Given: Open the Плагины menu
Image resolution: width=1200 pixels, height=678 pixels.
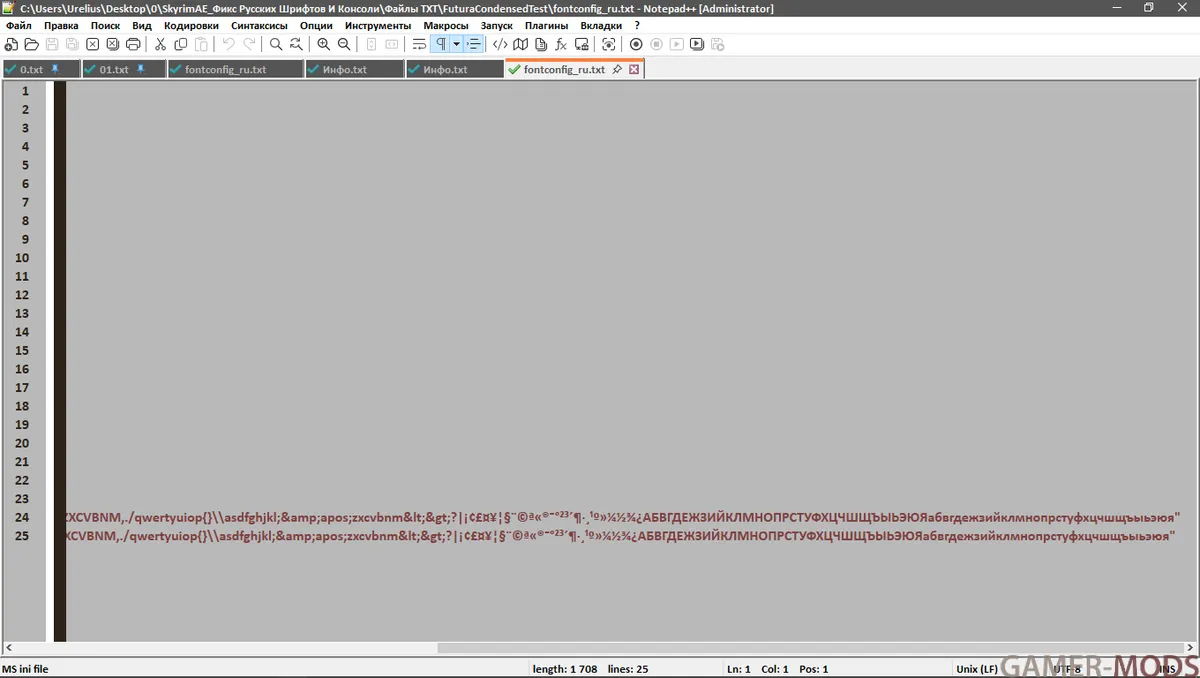Looking at the screenshot, I should pos(546,25).
